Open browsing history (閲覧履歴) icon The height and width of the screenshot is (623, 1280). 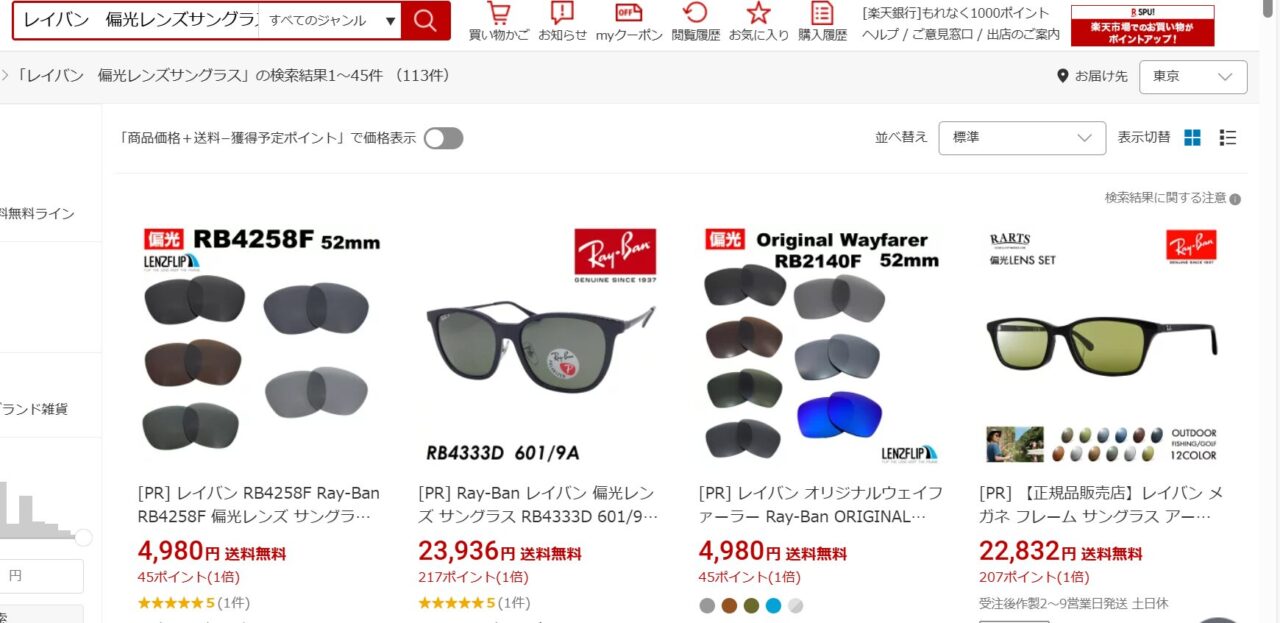[695, 22]
